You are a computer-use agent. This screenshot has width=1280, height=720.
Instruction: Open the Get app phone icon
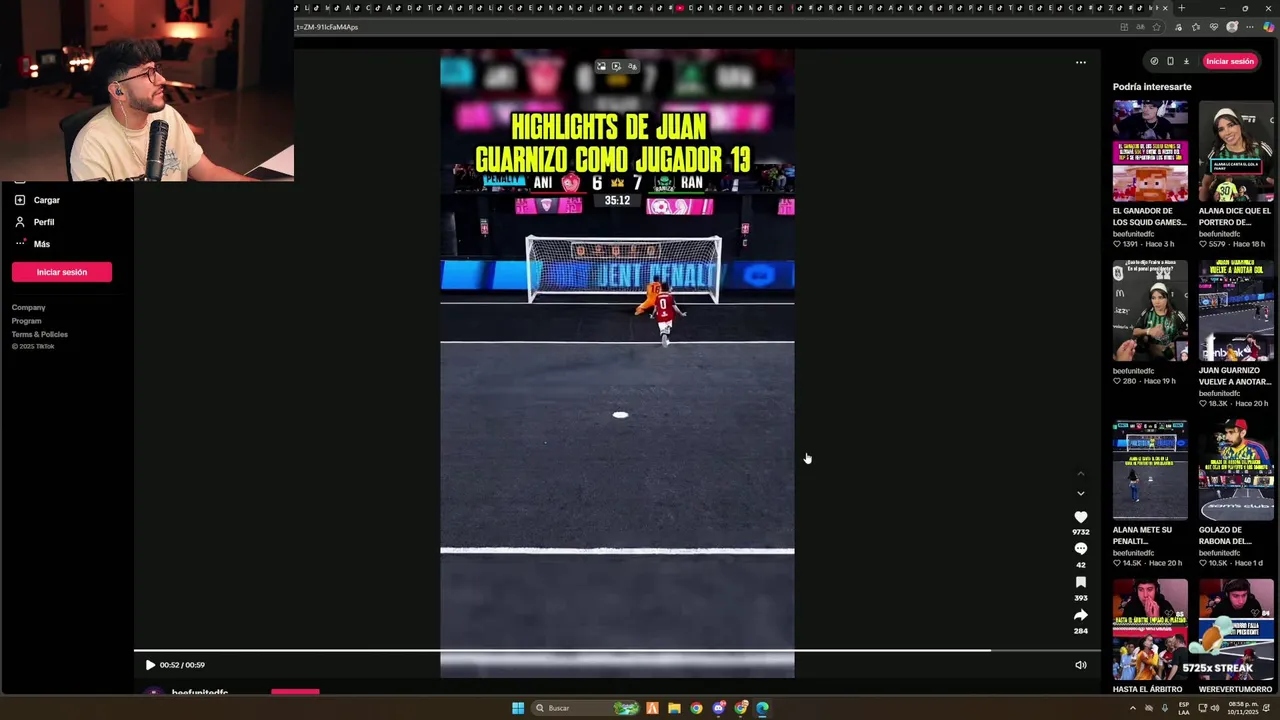click(x=1170, y=61)
